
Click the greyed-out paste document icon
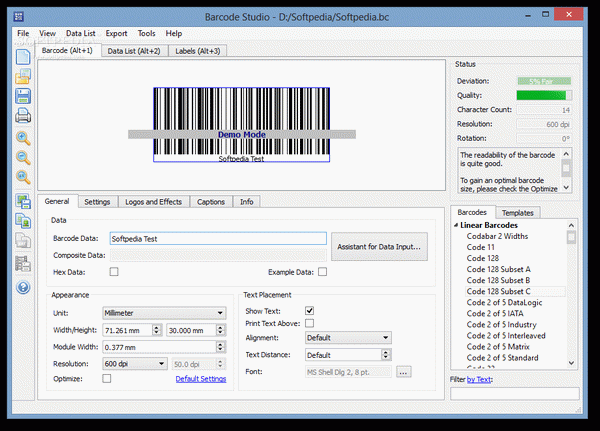(23, 241)
